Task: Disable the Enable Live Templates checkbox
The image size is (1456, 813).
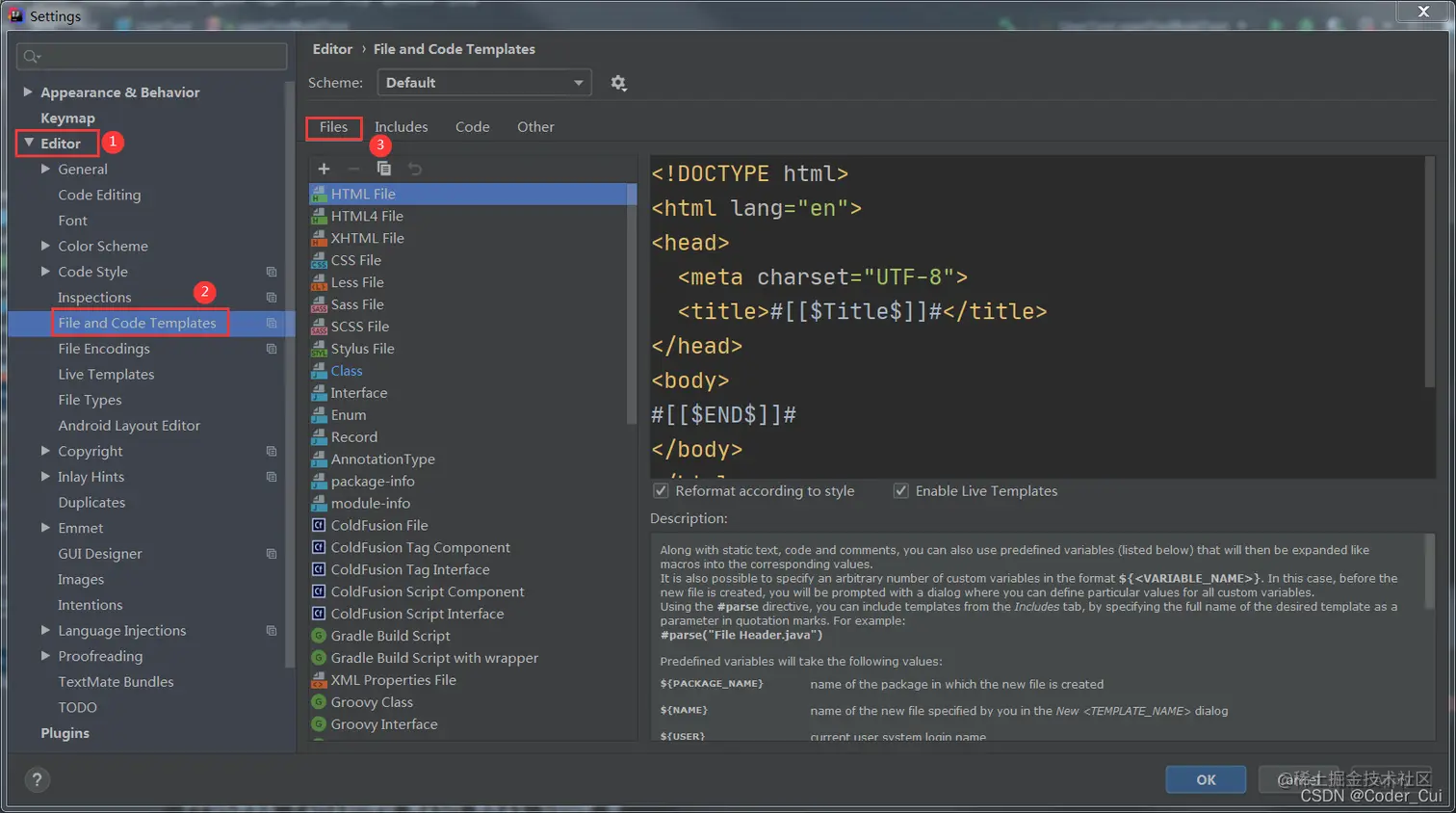Action: [900, 490]
